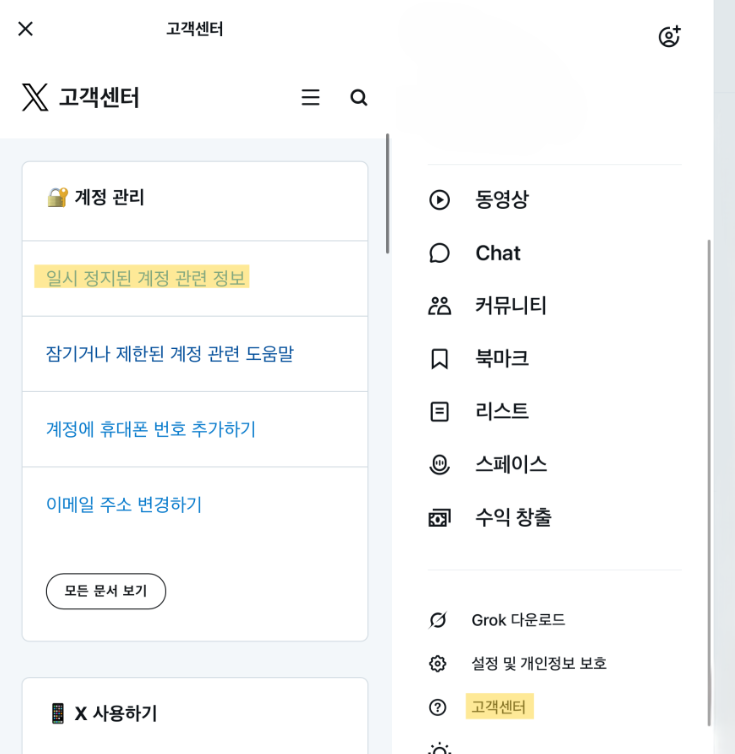Close the help center panel
This screenshot has width=735, height=754.
pos(25,29)
